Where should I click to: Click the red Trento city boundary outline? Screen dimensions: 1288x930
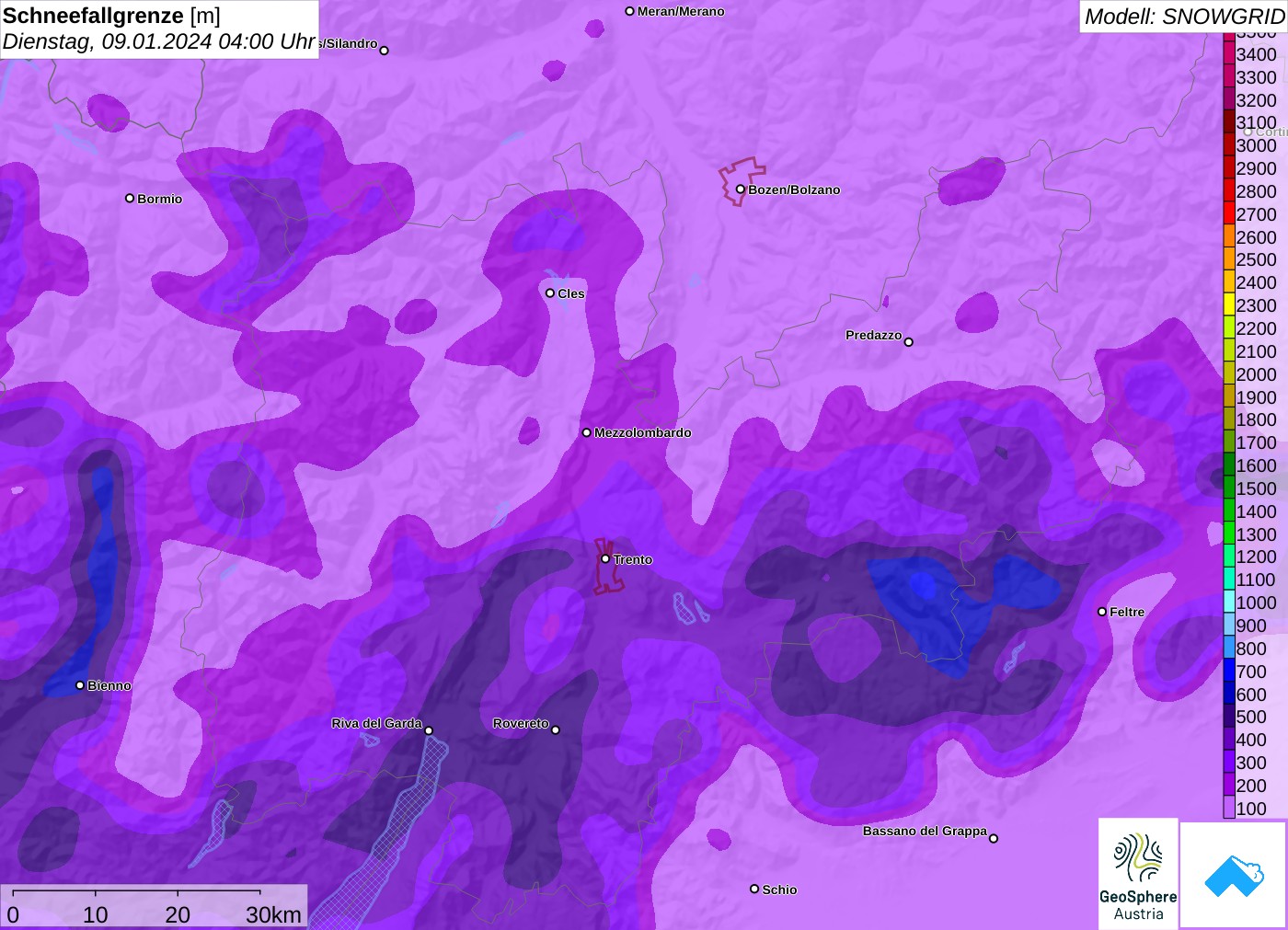click(608, 567)
